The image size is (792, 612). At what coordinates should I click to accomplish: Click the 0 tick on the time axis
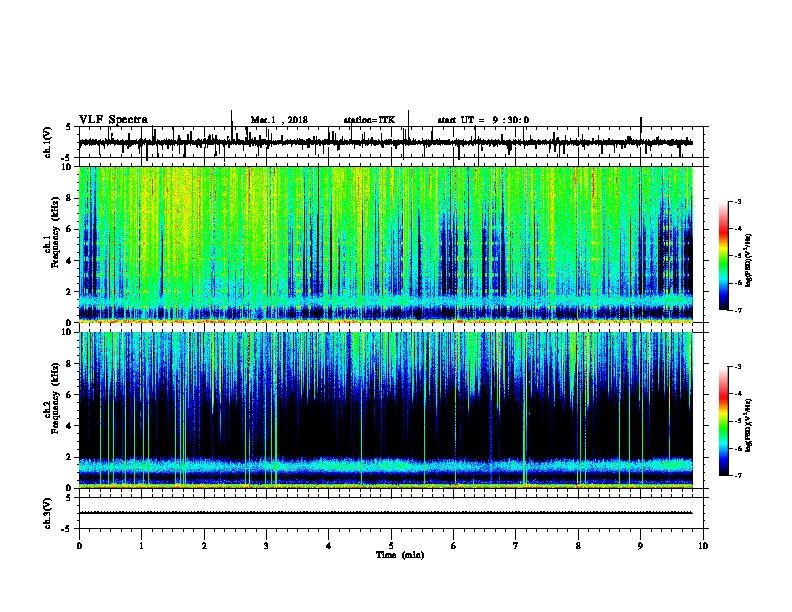click(79, 546)
